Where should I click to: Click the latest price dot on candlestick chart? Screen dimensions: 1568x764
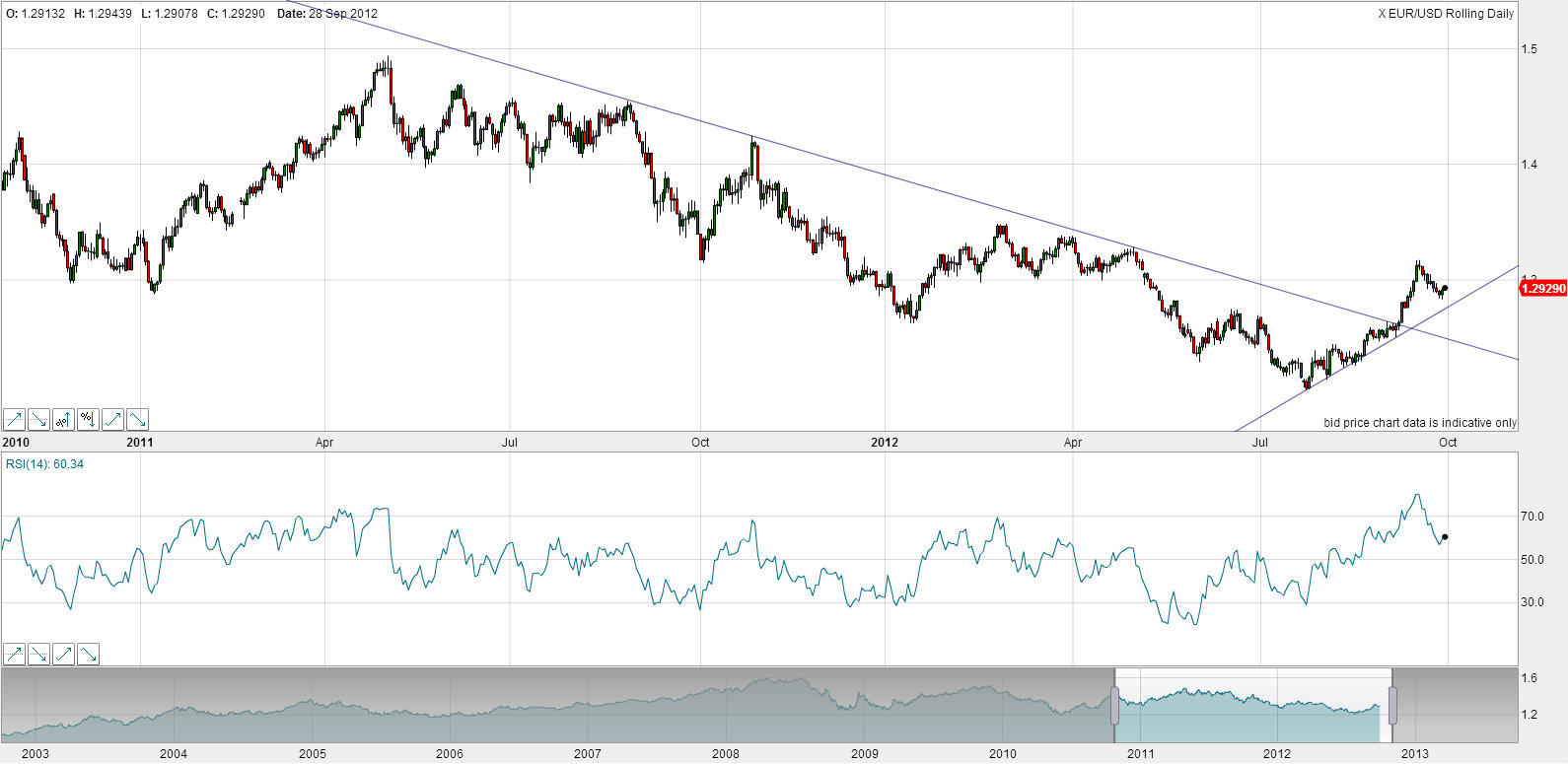(1445, 289)
